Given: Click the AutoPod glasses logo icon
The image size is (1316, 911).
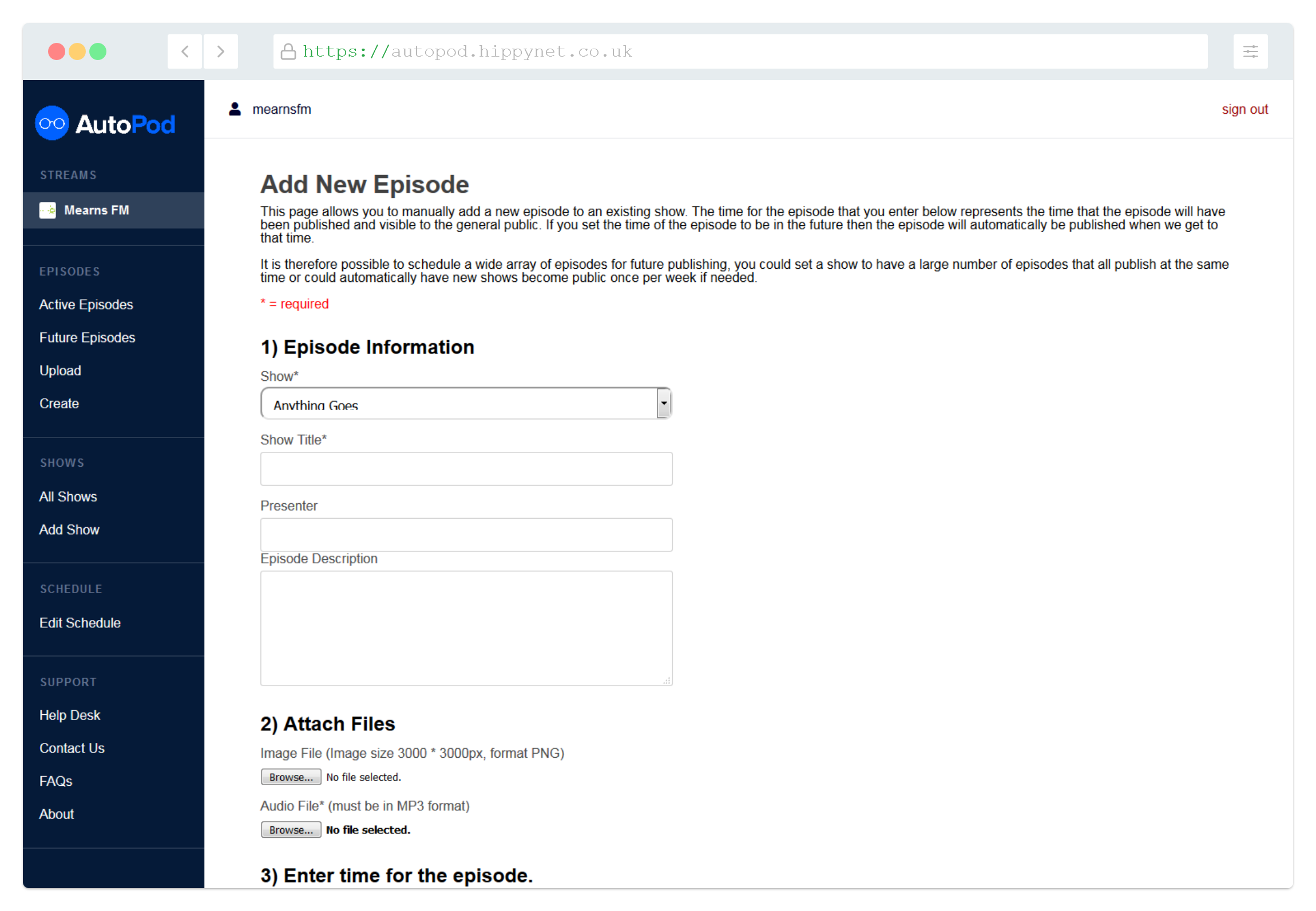Looking at the screenshot, I should click(x=52, y=123).
